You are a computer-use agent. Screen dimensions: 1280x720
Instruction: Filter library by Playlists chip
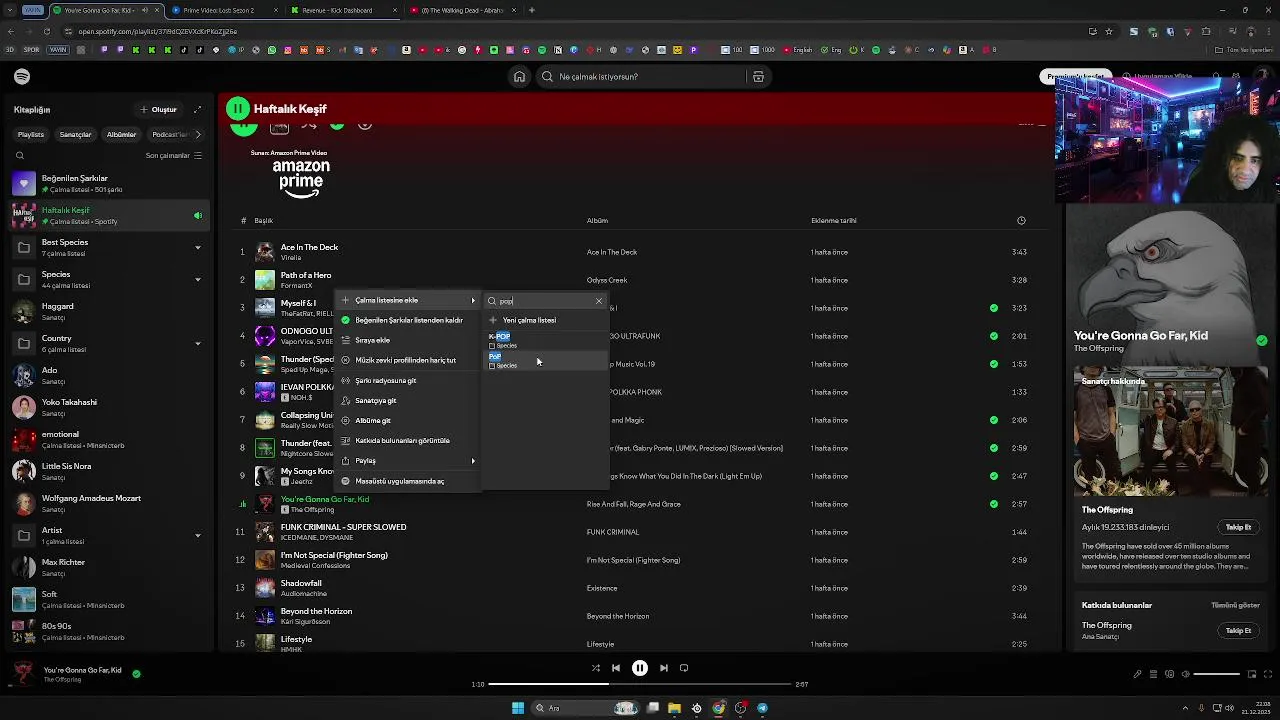tap(31, 134)
